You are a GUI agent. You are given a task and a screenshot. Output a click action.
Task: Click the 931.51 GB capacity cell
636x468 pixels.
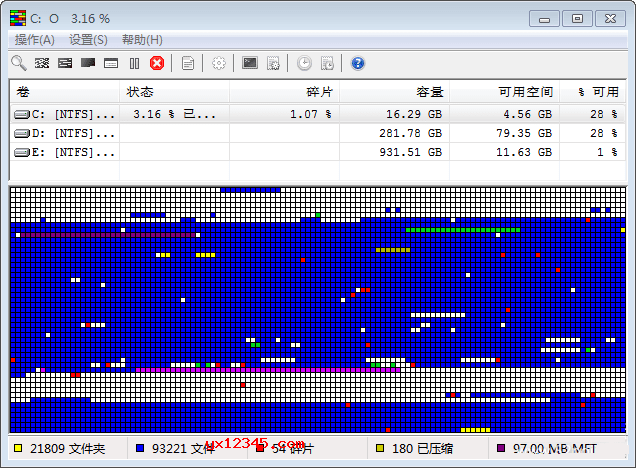click(x=394, y=152)
